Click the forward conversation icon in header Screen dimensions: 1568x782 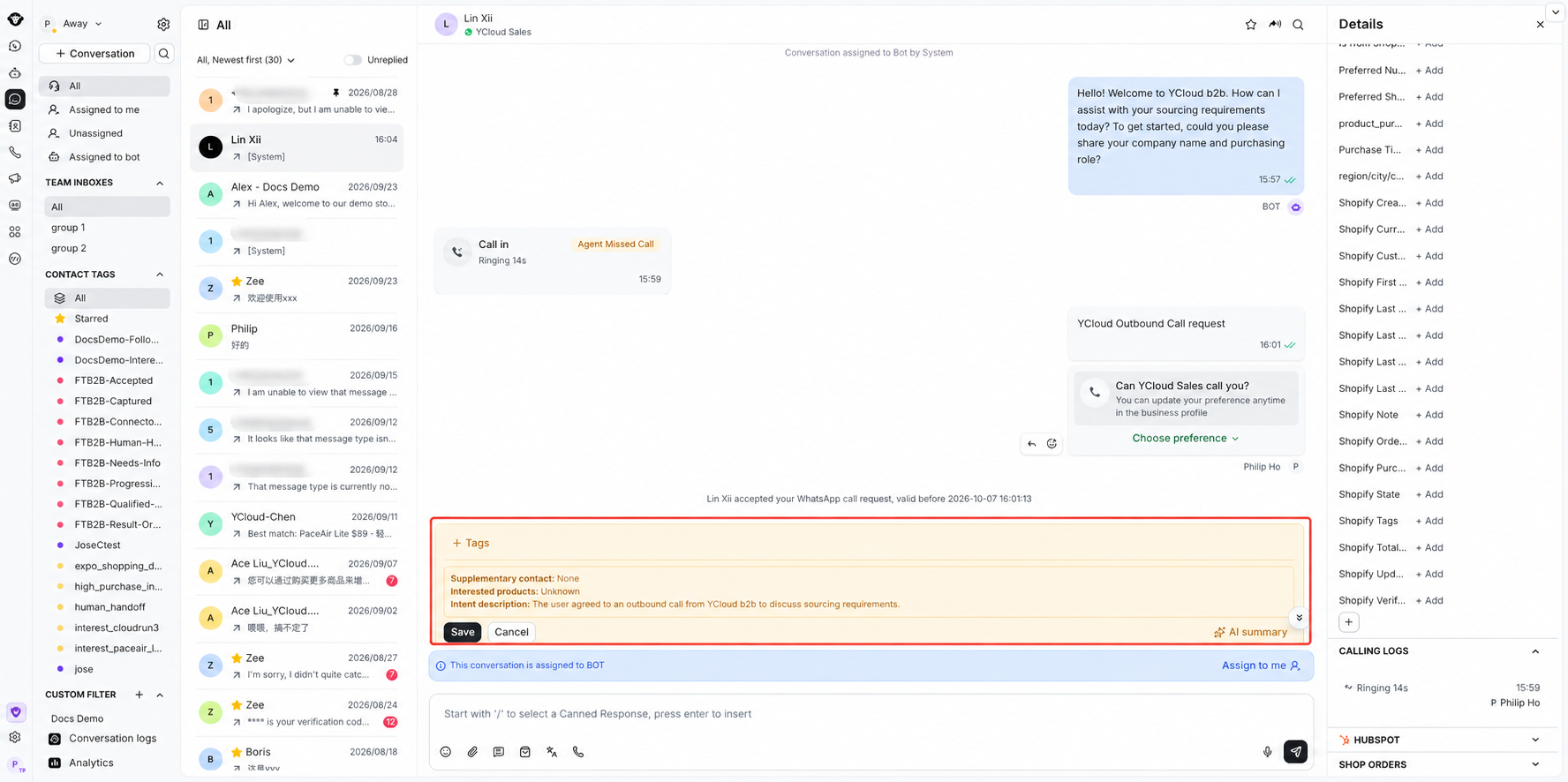(1275, 25)
